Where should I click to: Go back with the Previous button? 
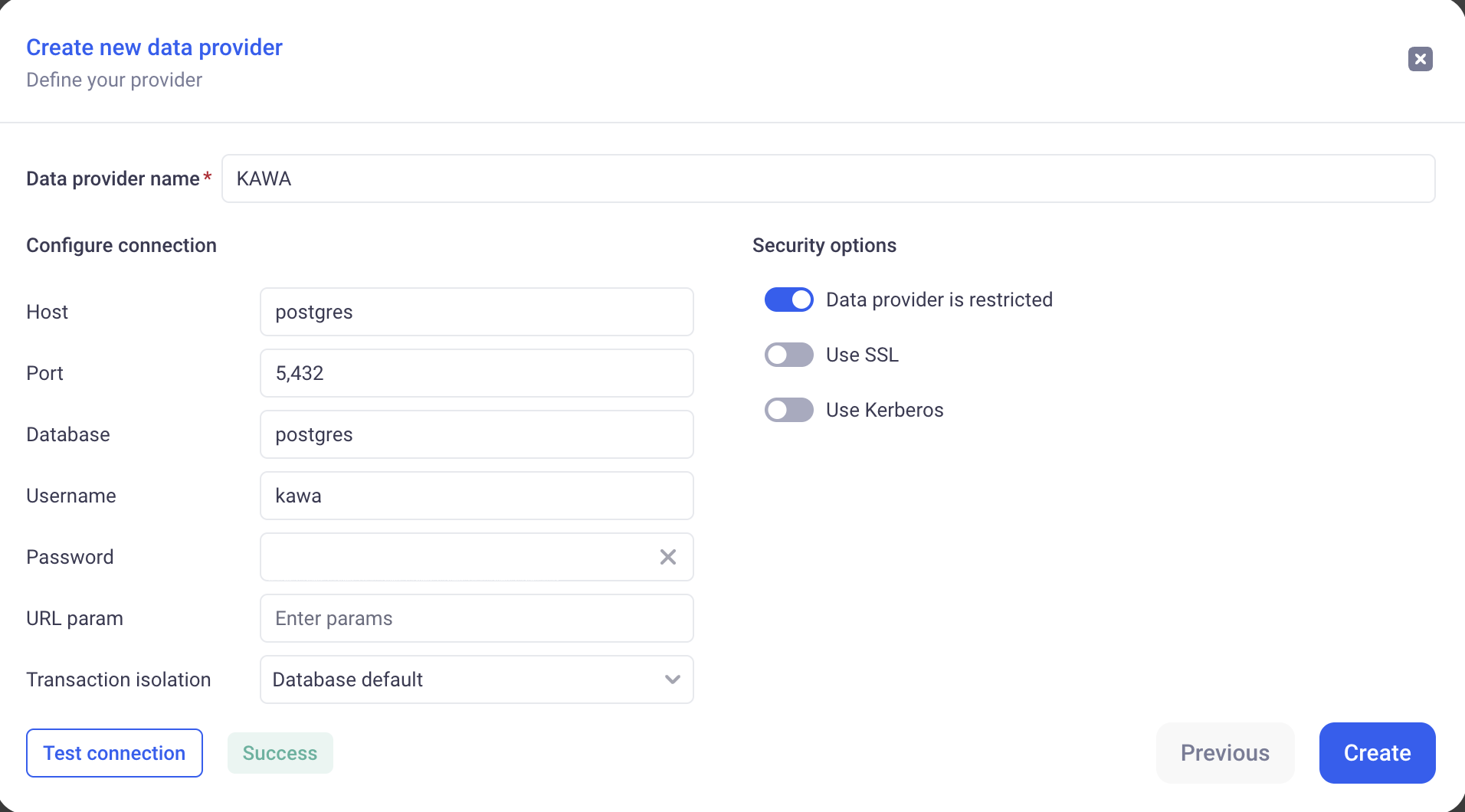[1224, 753]
